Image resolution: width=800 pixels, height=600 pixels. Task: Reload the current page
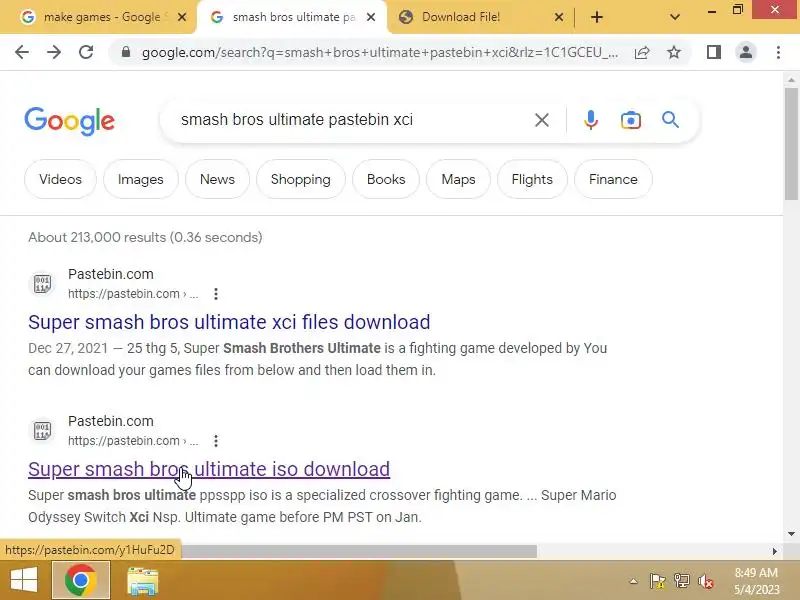coord(86,52)
